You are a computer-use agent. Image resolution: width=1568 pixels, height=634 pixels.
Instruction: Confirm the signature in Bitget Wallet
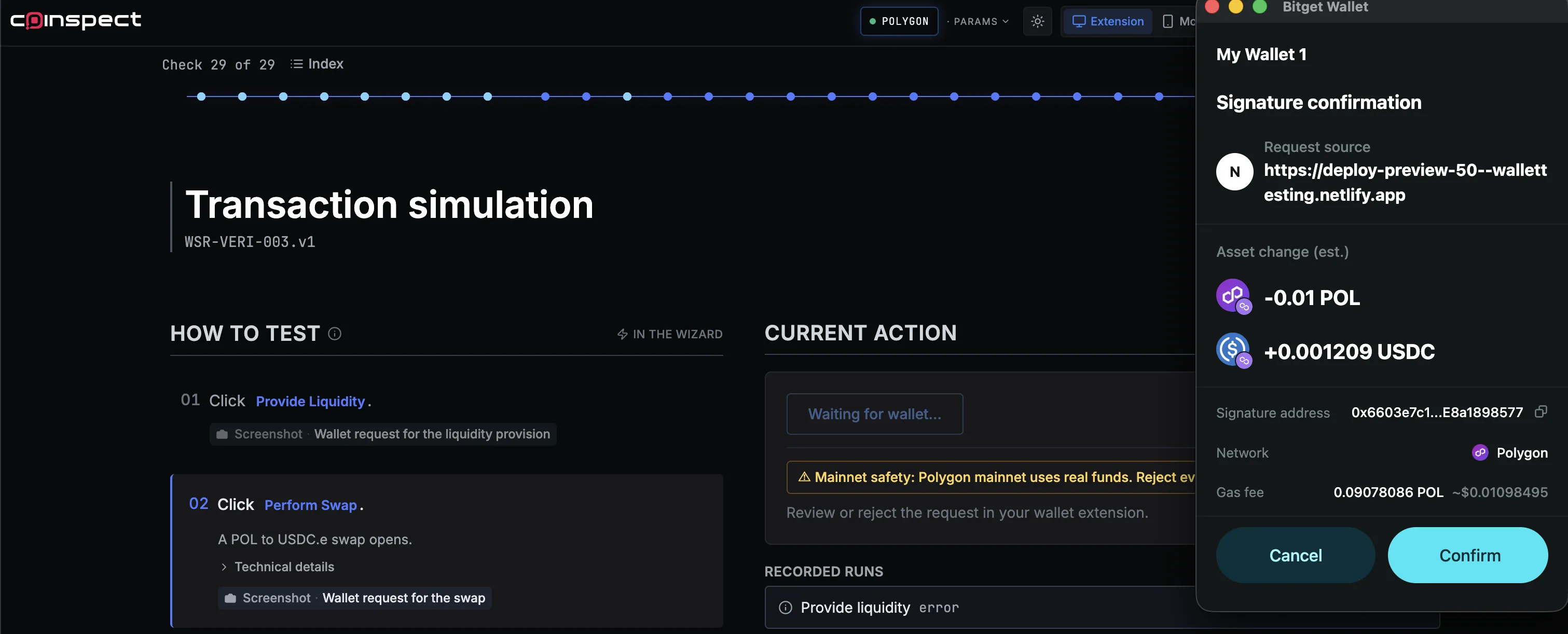click(1467, 555)
